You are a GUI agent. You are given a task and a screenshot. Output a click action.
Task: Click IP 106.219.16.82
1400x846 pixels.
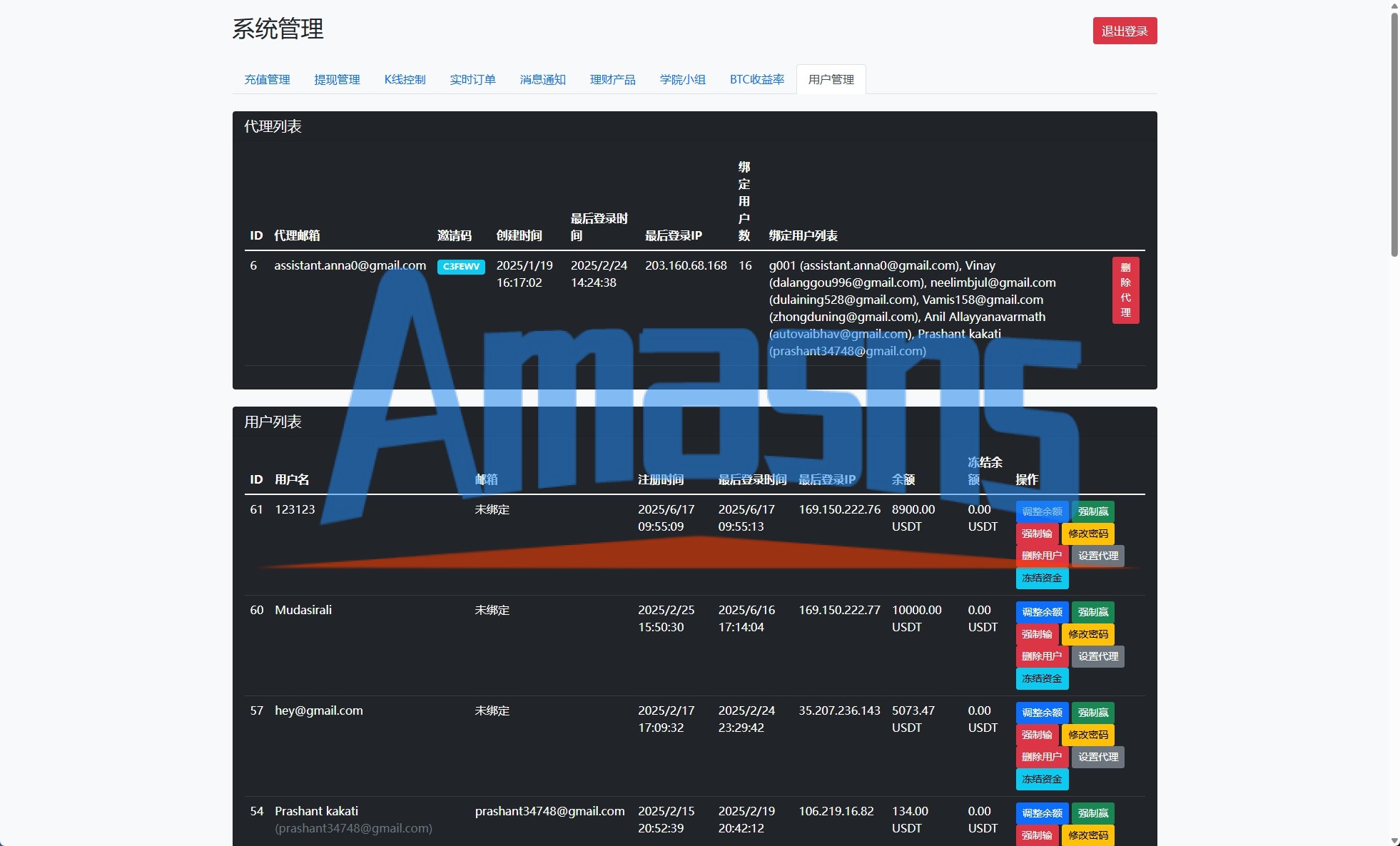point(836,811)
